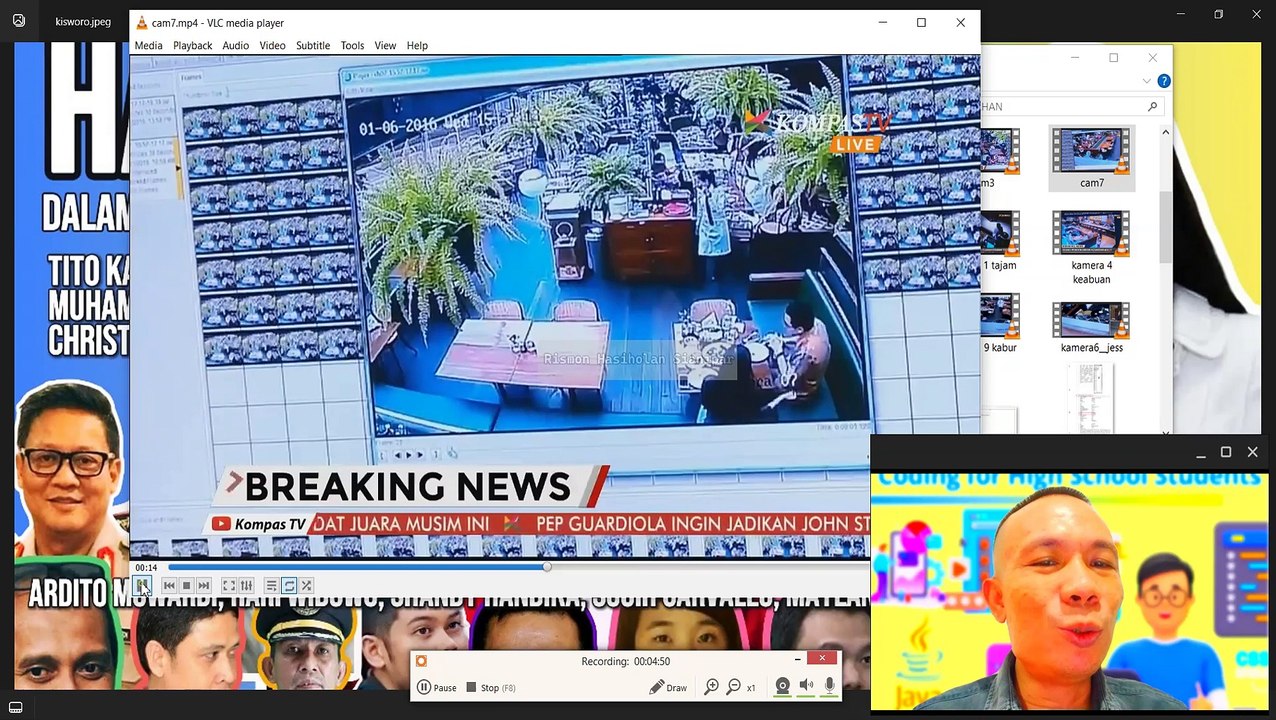Screen dimensions: 1276x720
Task: Open the Playback menu
Action: point(192,45)
